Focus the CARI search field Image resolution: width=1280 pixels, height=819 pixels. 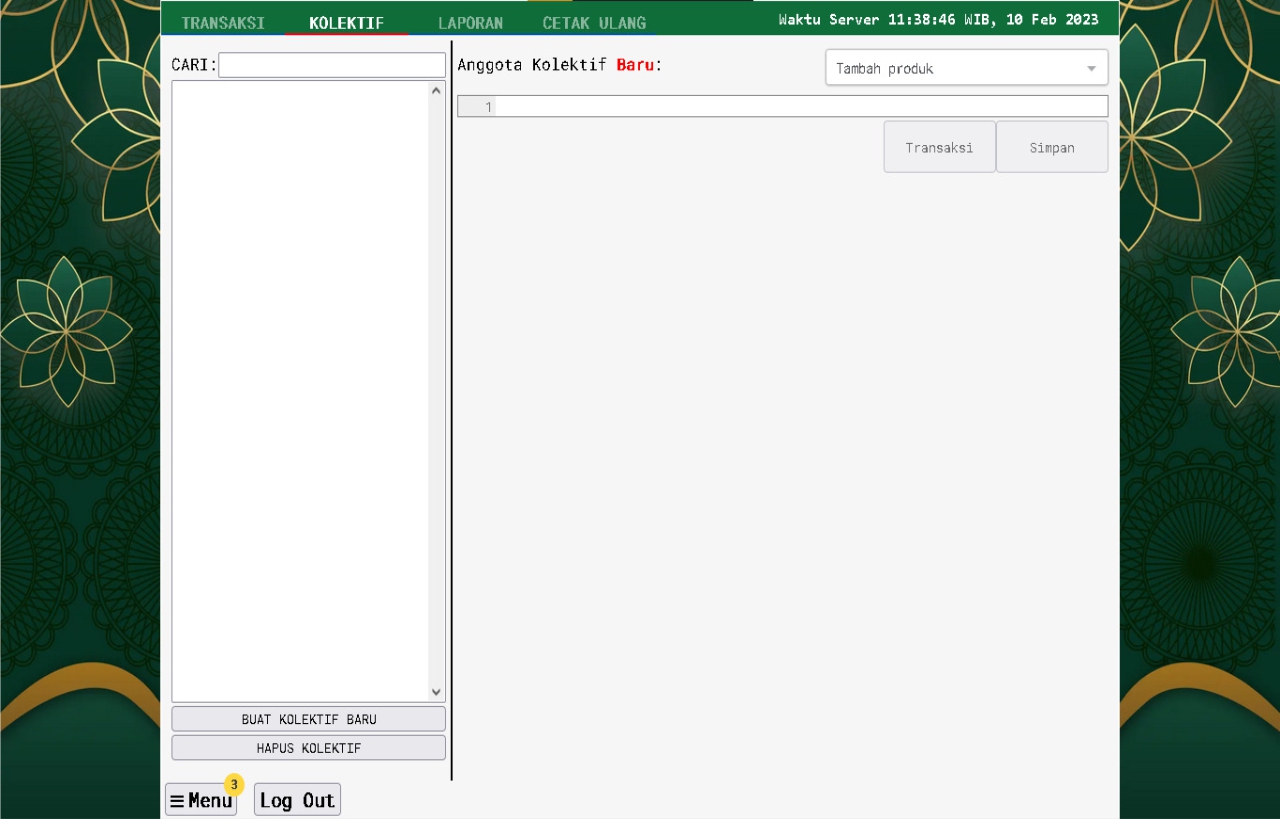click(x=332, y=65)
